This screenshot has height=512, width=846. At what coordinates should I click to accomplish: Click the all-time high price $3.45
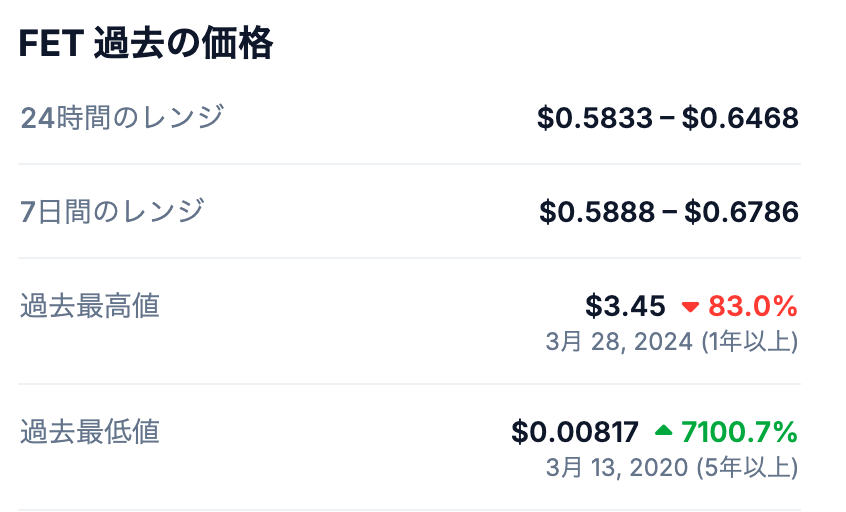tap(625, 305)
